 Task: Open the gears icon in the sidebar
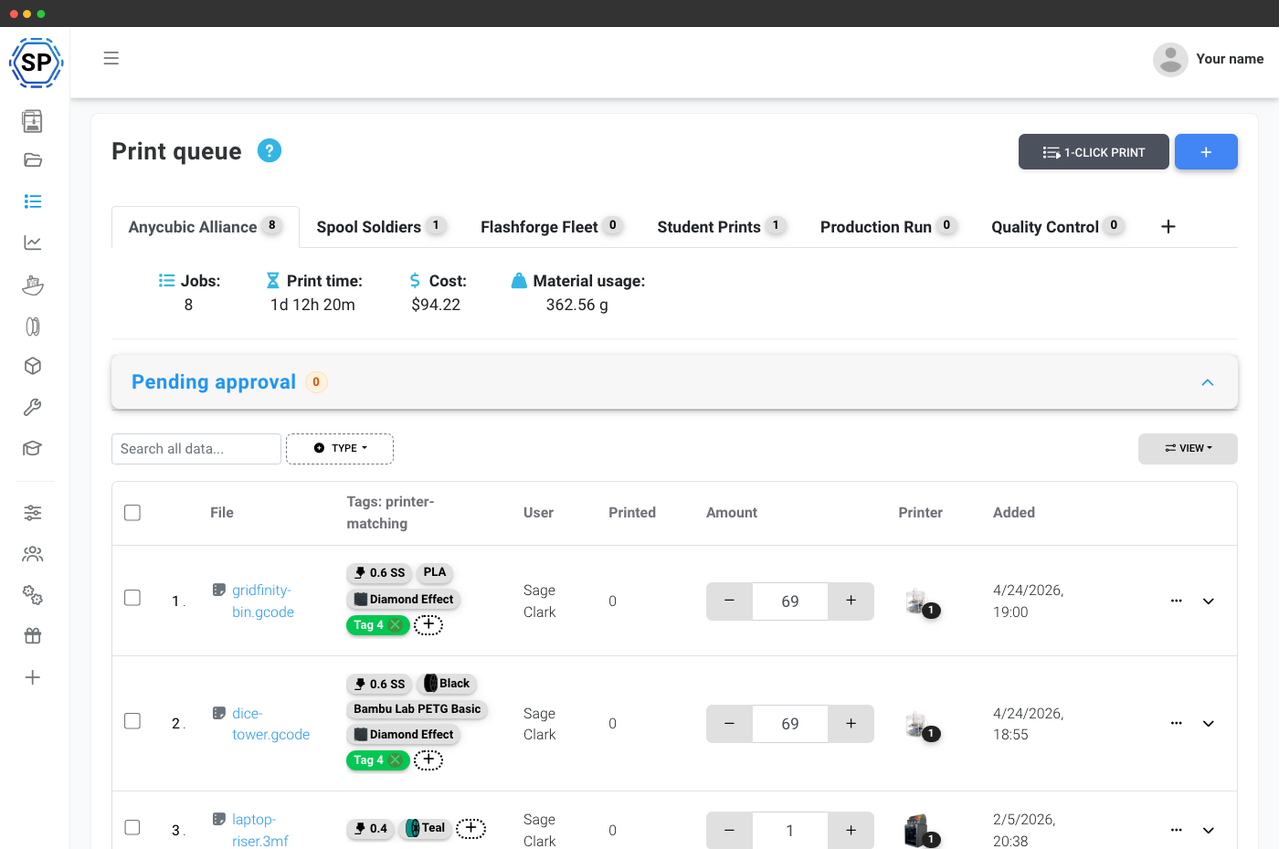[x=33, y=595]
